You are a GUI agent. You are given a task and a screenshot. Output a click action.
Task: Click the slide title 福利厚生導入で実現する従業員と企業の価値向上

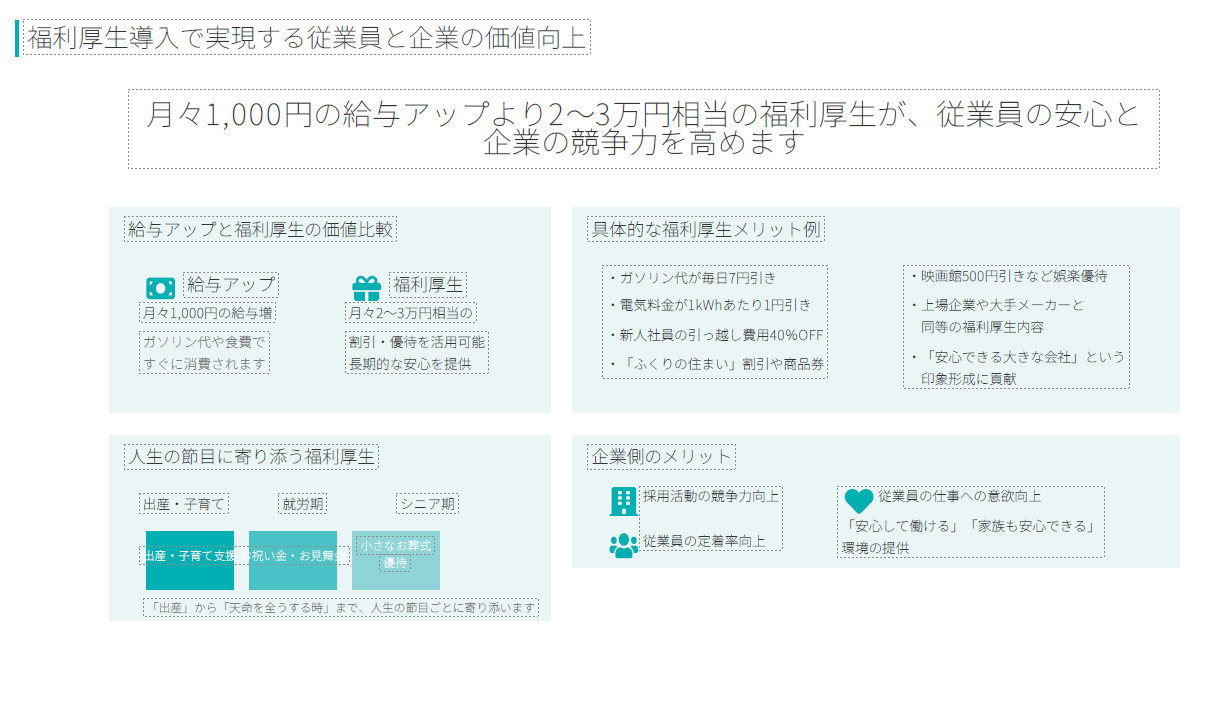point(306,38)
